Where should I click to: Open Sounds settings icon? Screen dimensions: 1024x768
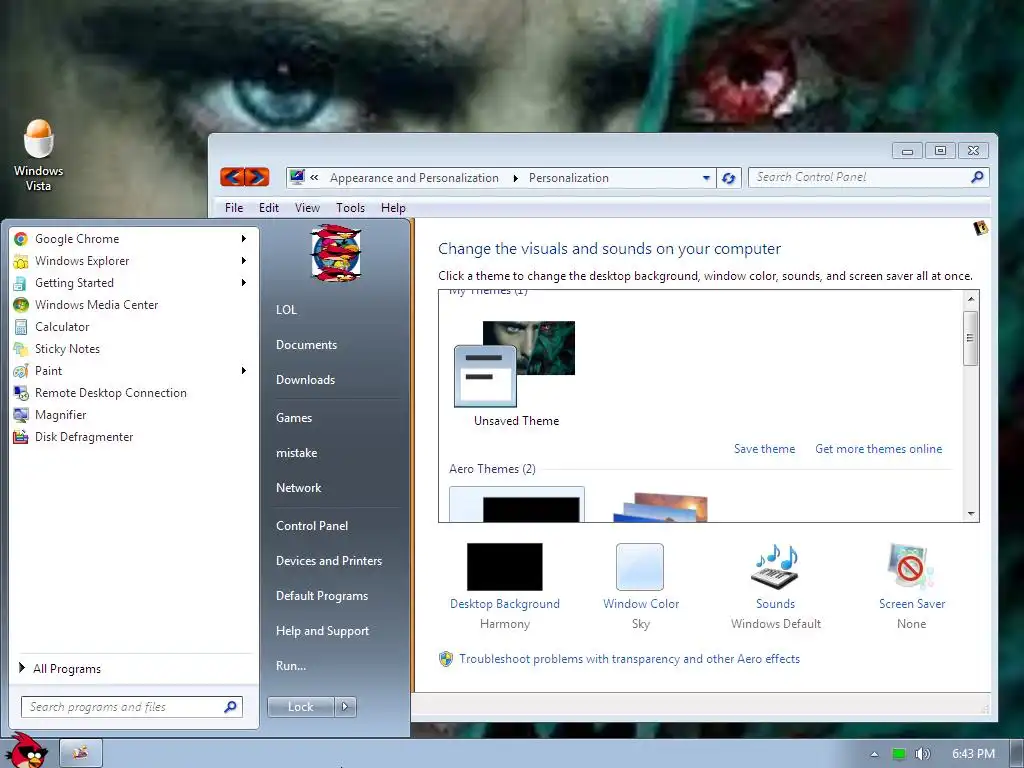point(775,566)
